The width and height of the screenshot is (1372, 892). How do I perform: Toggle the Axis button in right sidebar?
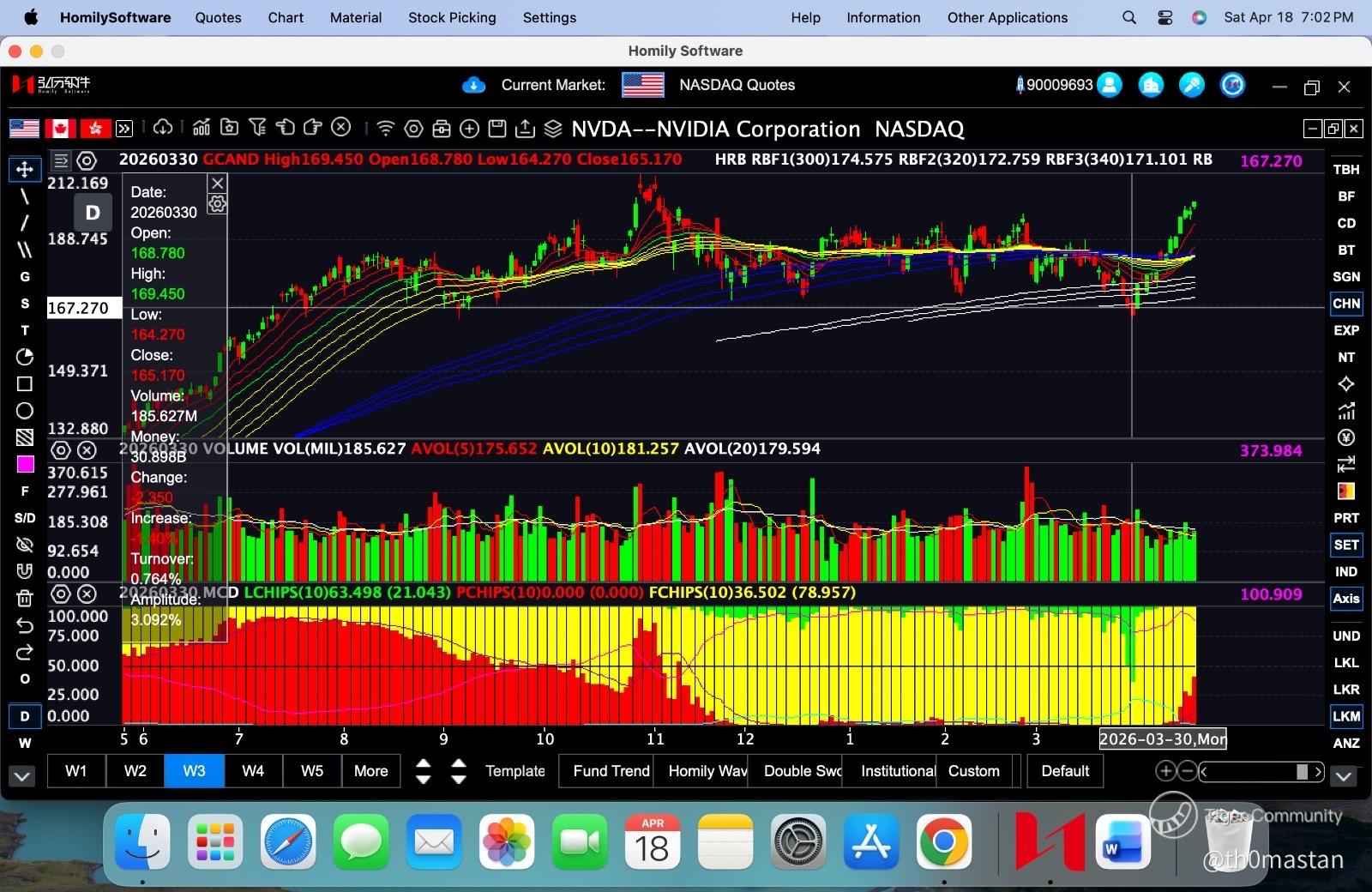(x=1345, y=599)
